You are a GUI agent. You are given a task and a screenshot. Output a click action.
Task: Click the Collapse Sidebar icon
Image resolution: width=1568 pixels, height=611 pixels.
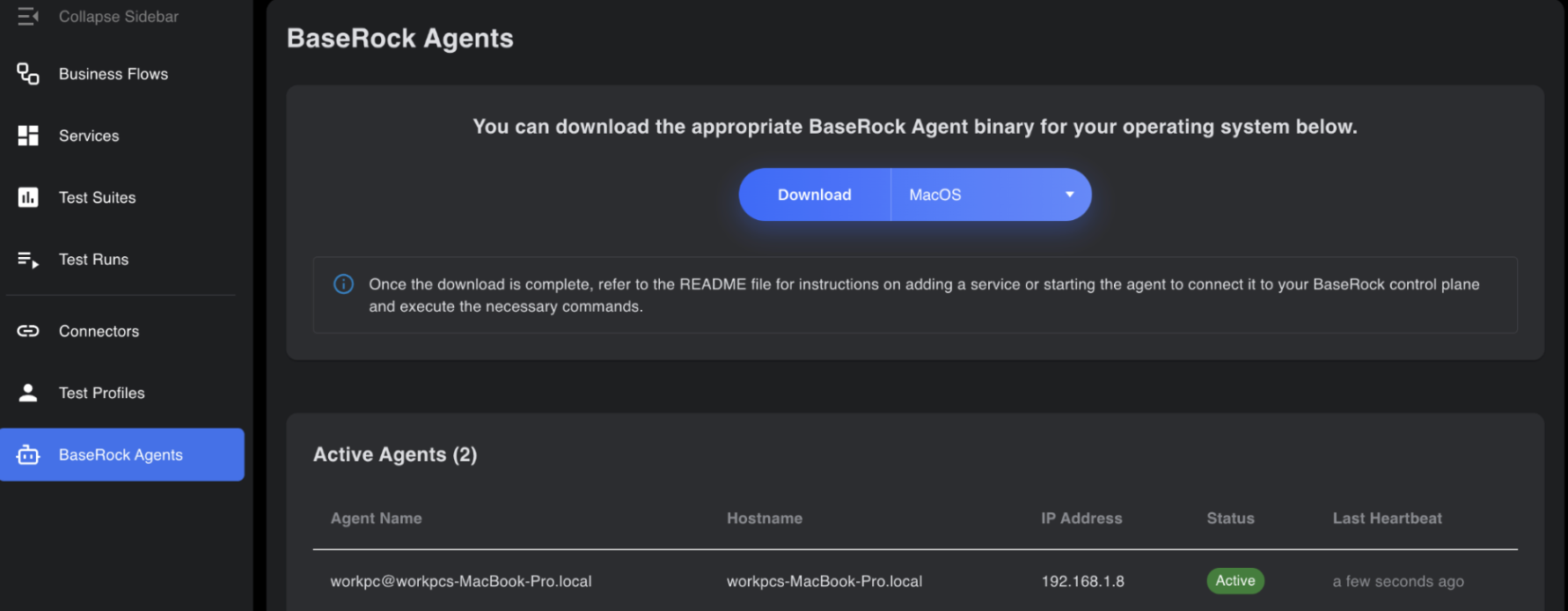tap(28, 17)
